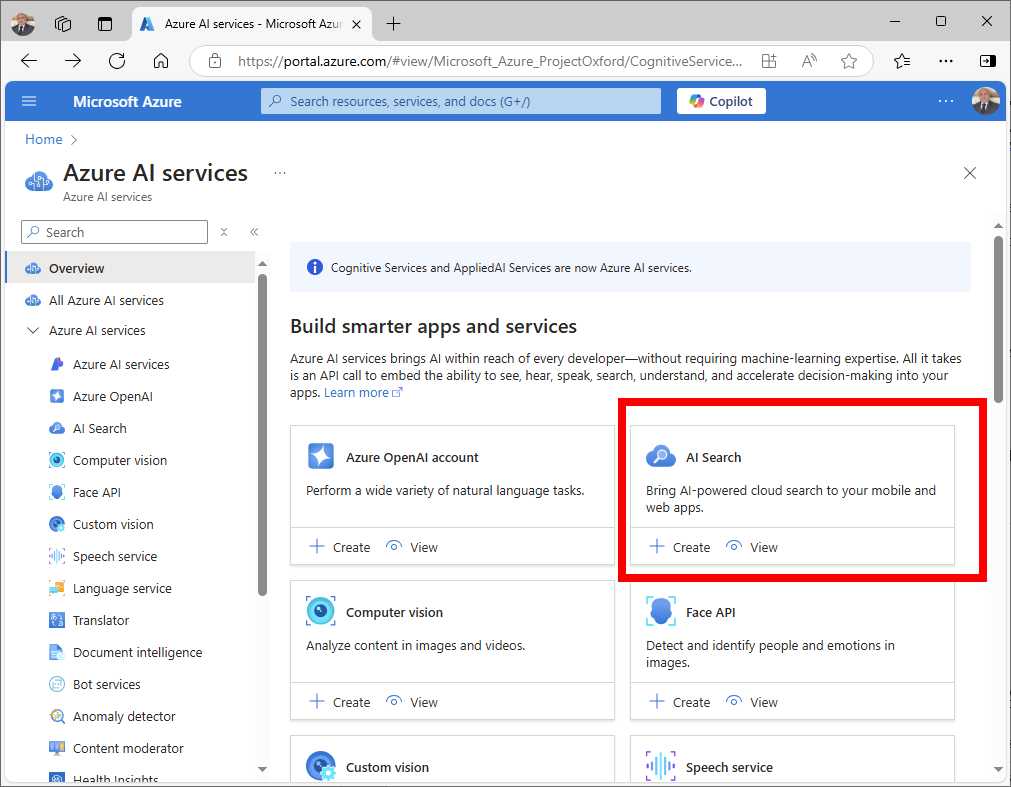Open Document intelligence from the sidebar
Screen dimensions: 1011x787
[x=137, y=652]
